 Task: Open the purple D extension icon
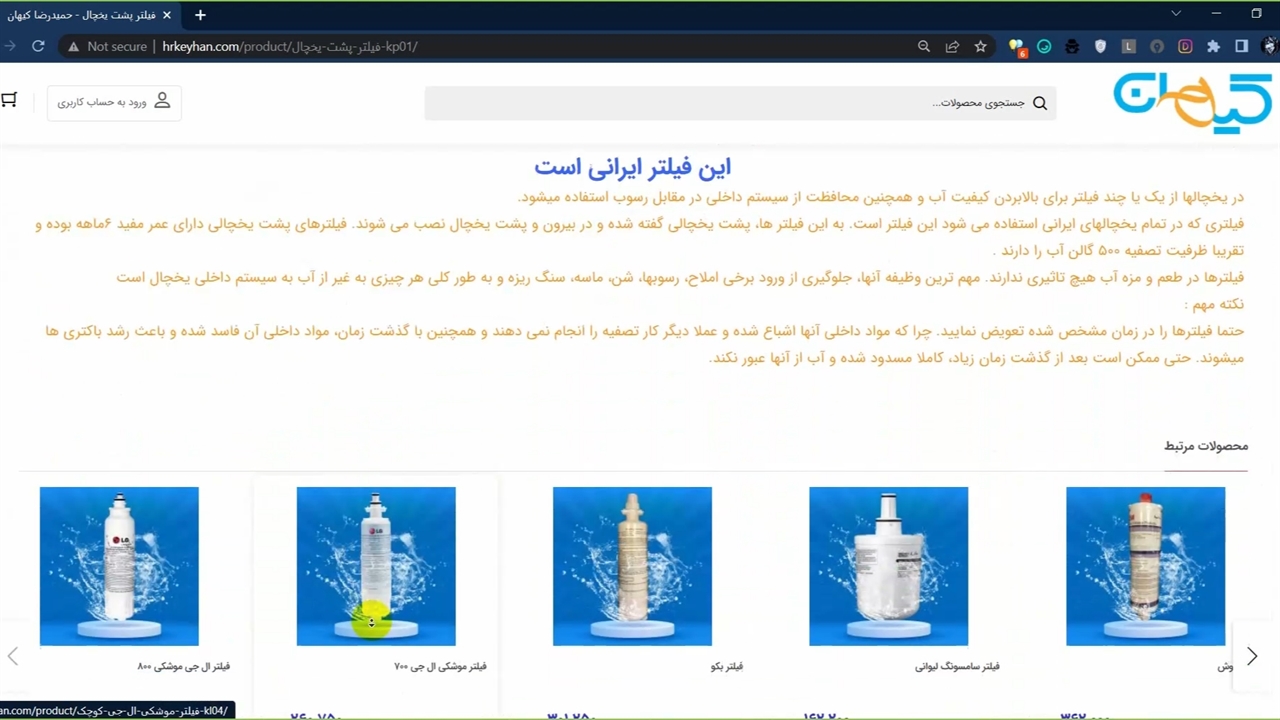pos(1185,46)
